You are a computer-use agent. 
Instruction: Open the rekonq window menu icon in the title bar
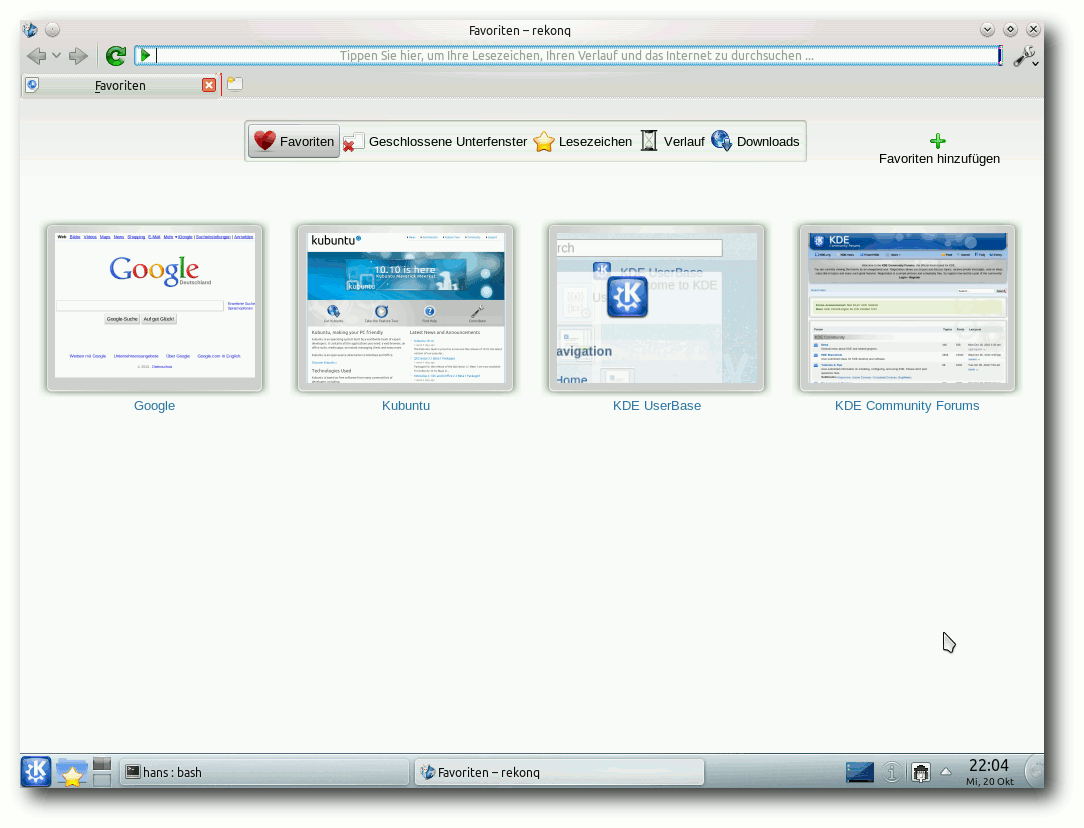[30, 30]
